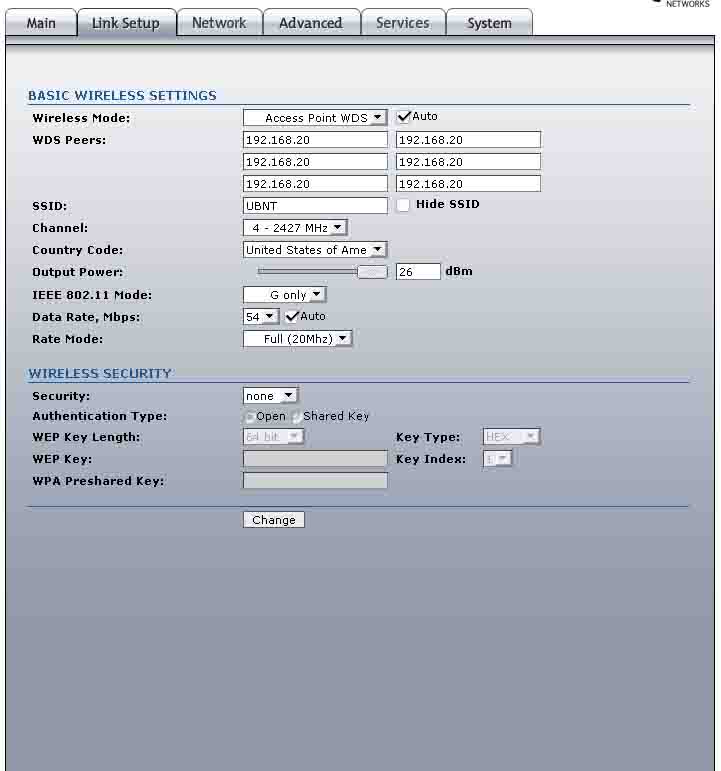Viewport: 721px width, 771px height.
Task: Click the first WDS Peers field in left column
Action: 315,140
